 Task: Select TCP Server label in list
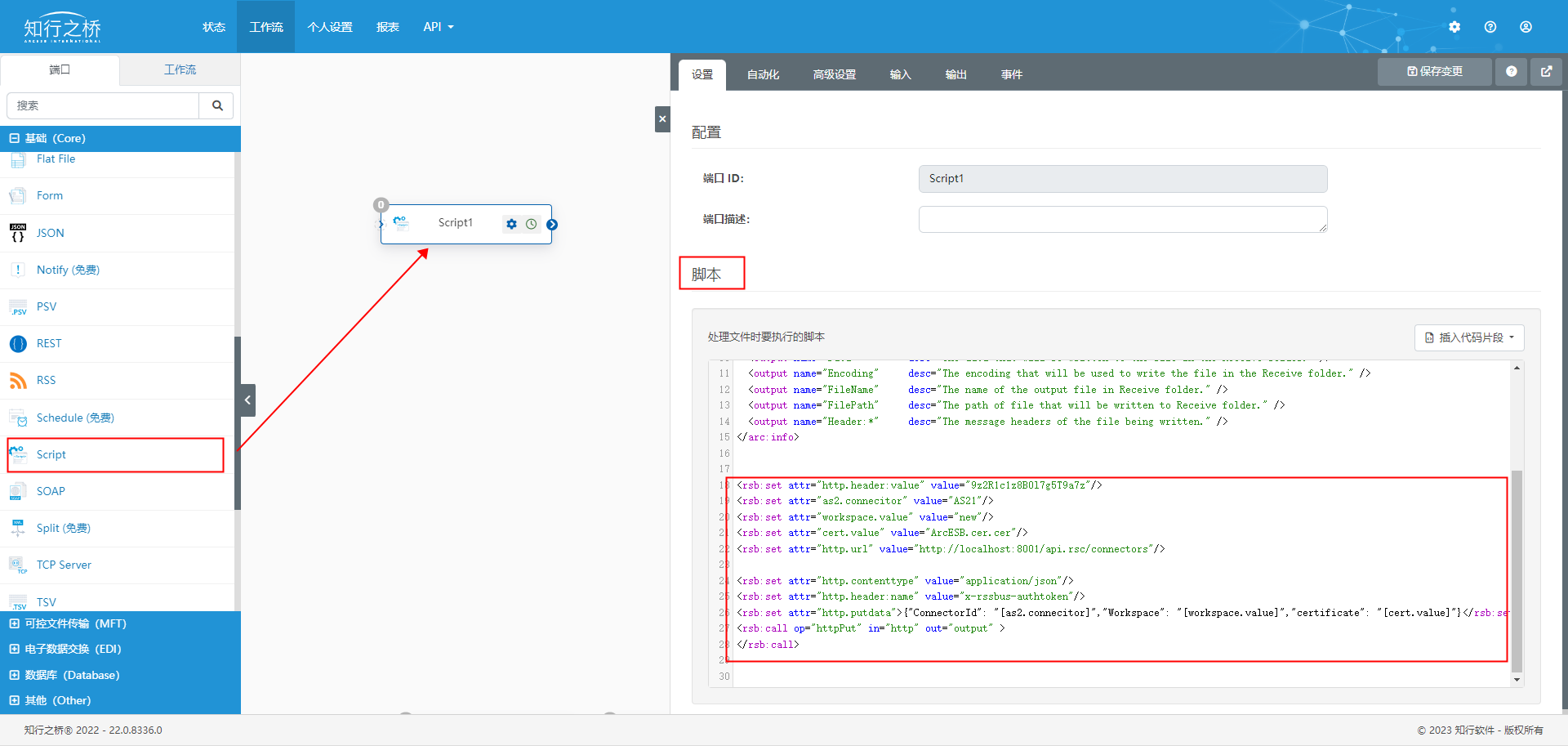point(64,565)
